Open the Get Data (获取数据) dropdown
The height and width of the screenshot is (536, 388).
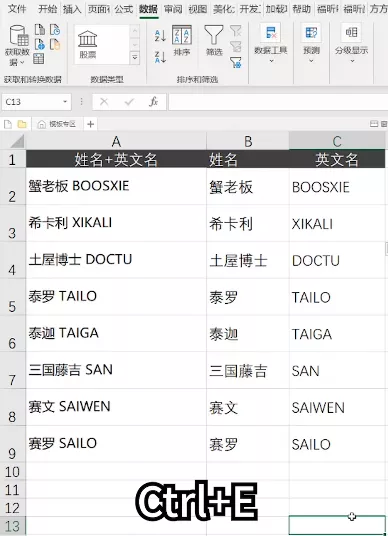(17, 46)
